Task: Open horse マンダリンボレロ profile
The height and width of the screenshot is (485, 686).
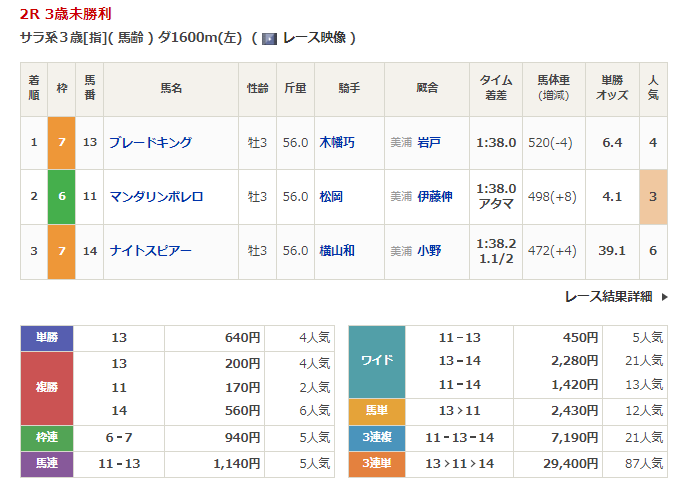Action: click(x=156, y=196)
